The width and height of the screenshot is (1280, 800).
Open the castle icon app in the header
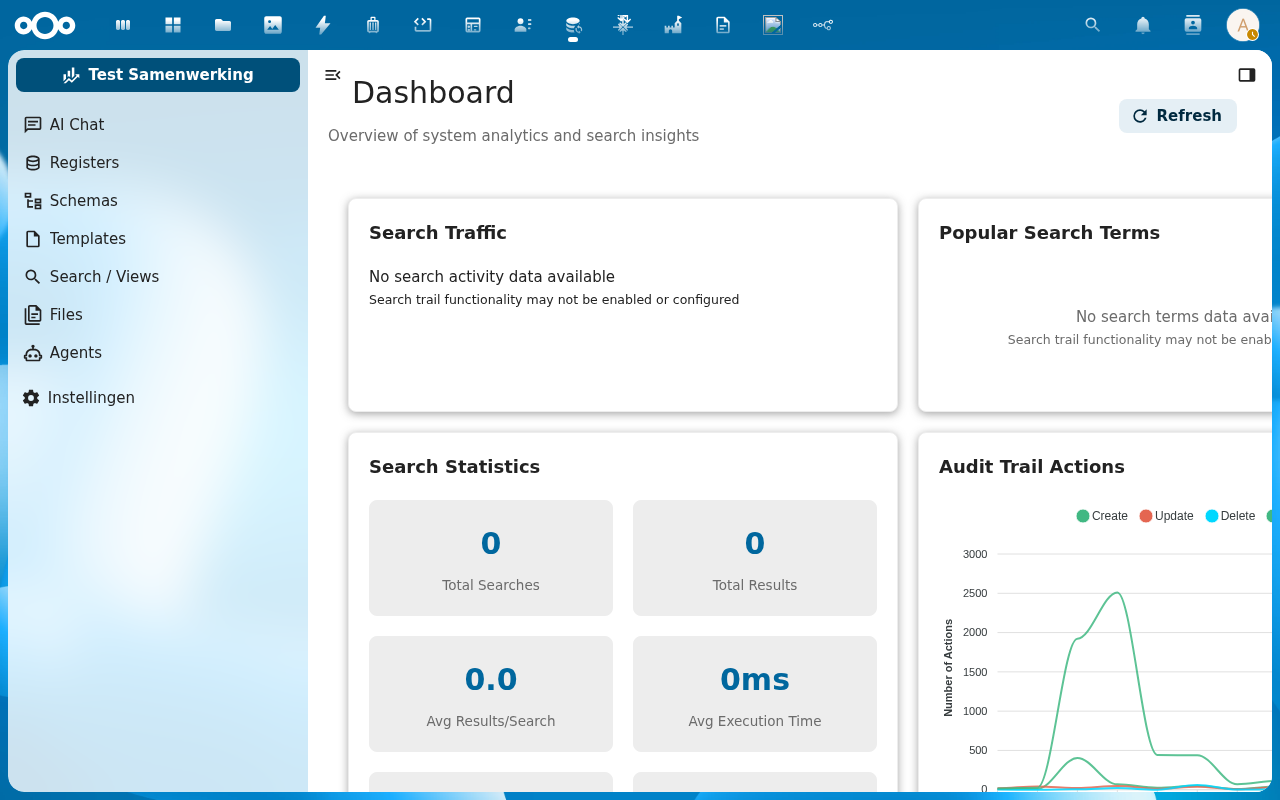pos(673,25)
